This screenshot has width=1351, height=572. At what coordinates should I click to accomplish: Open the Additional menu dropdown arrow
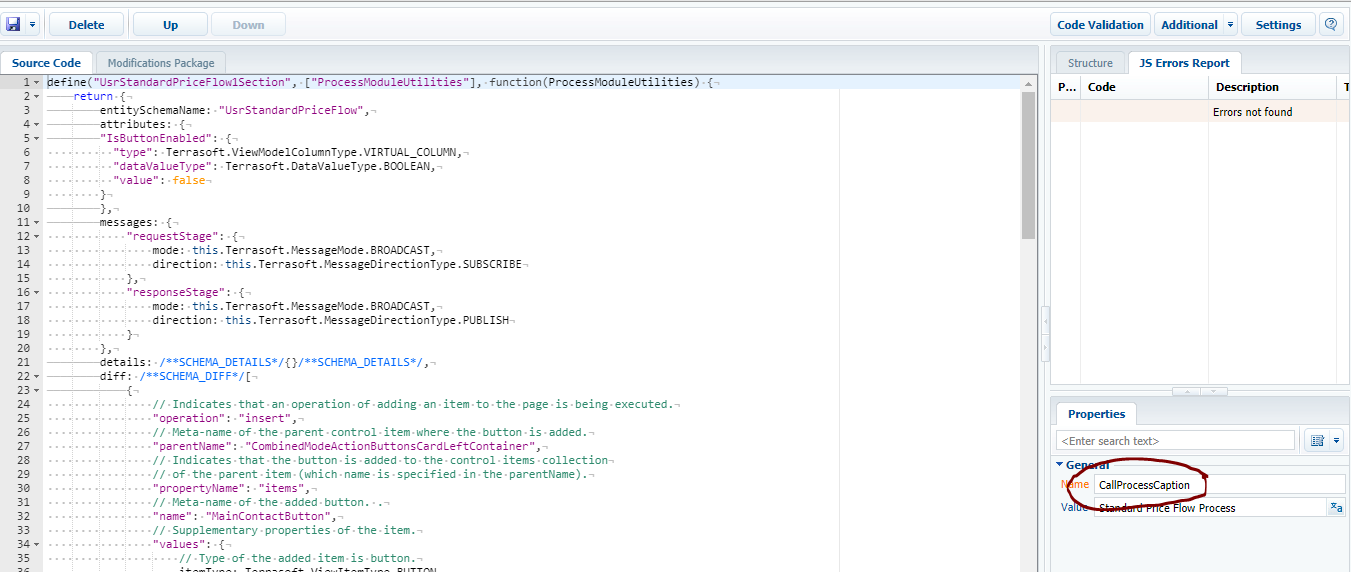tap(1229, 24)
